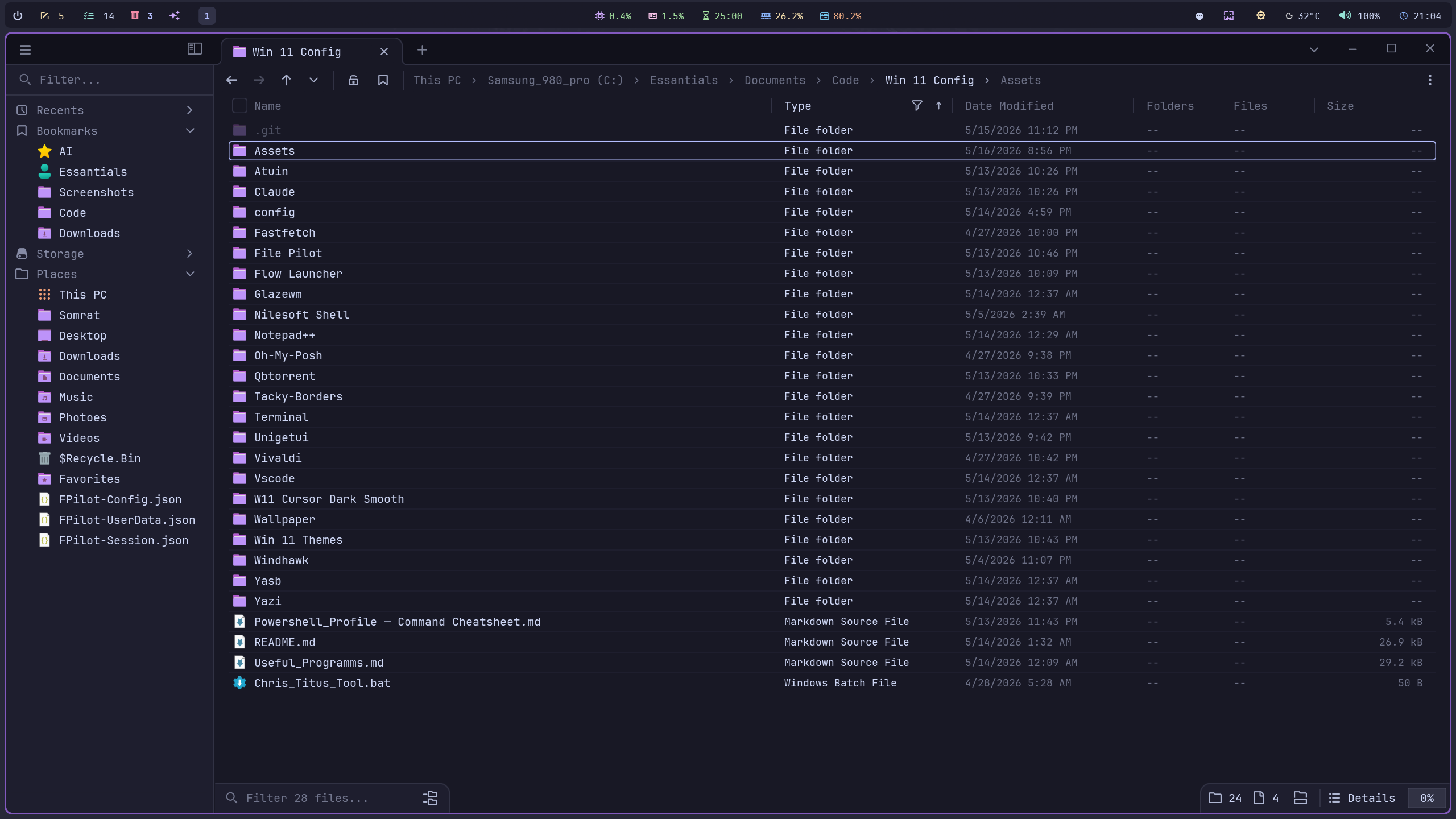Navigate to Code breadcrumb

click(x=845, y=80)
